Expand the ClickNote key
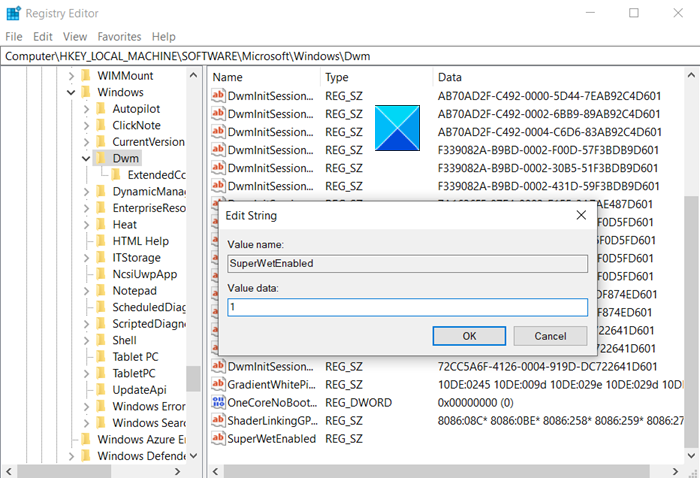The width and height of the screenshot is (700, 478). [86, 125]
